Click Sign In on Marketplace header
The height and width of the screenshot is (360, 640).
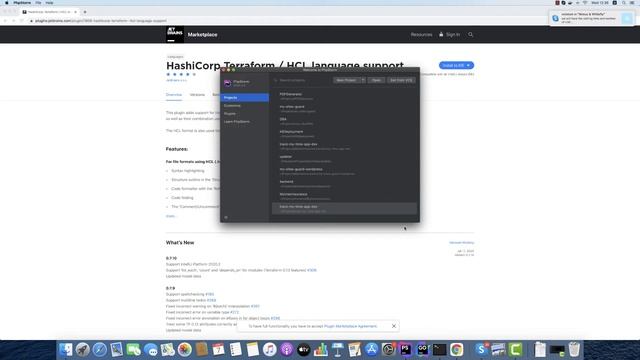[x=450, y=35]
